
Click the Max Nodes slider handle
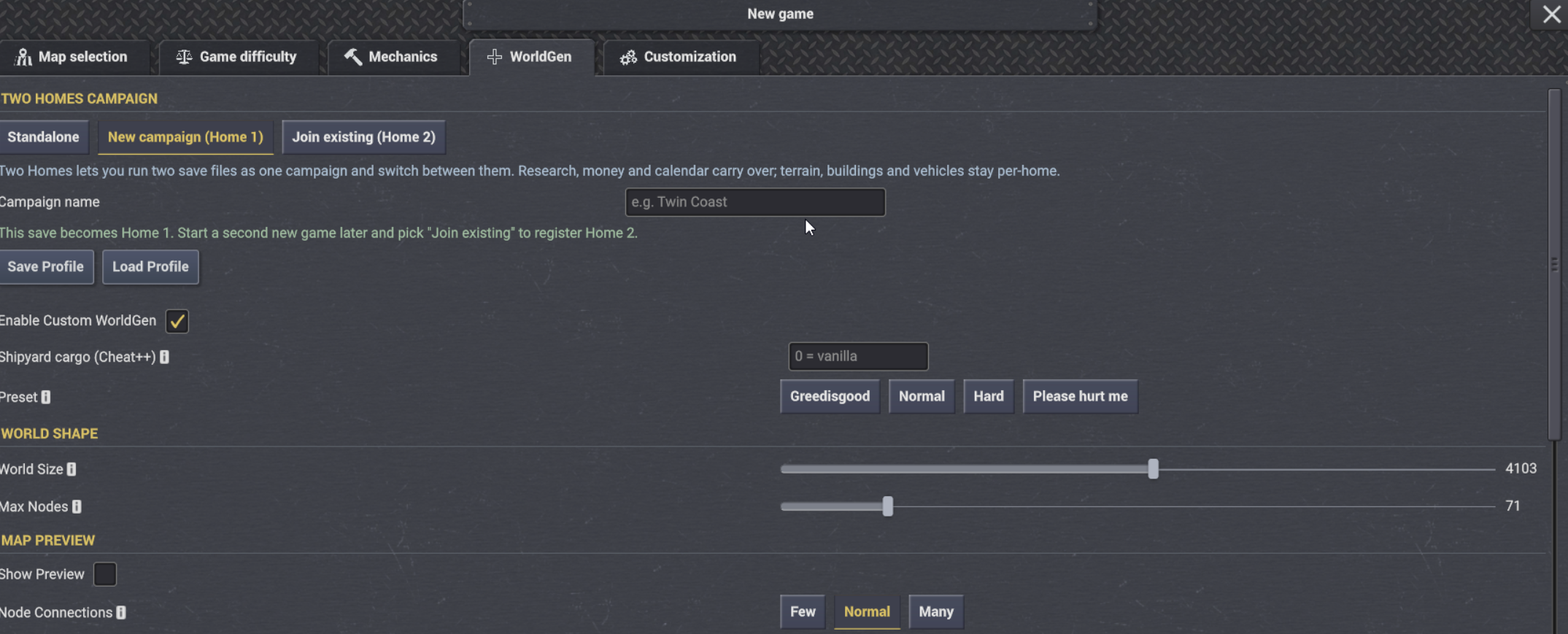coord(887,506)
